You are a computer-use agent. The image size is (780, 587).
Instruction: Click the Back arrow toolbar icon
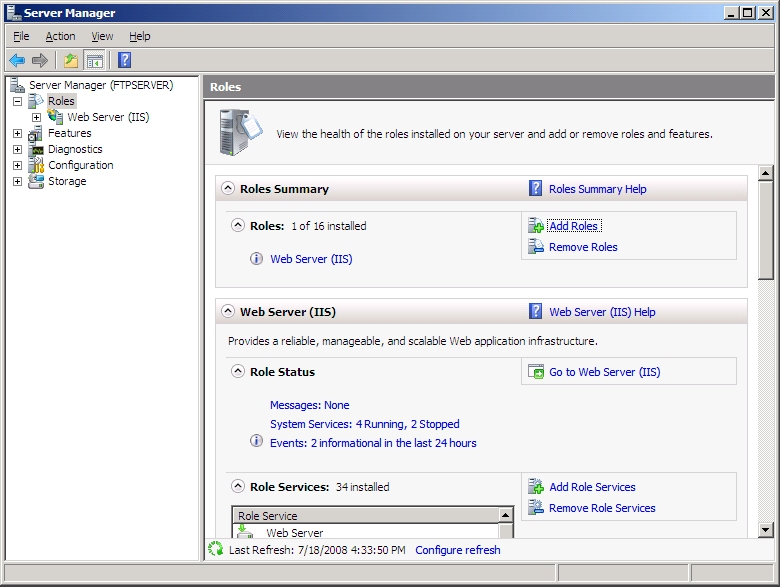17,61
